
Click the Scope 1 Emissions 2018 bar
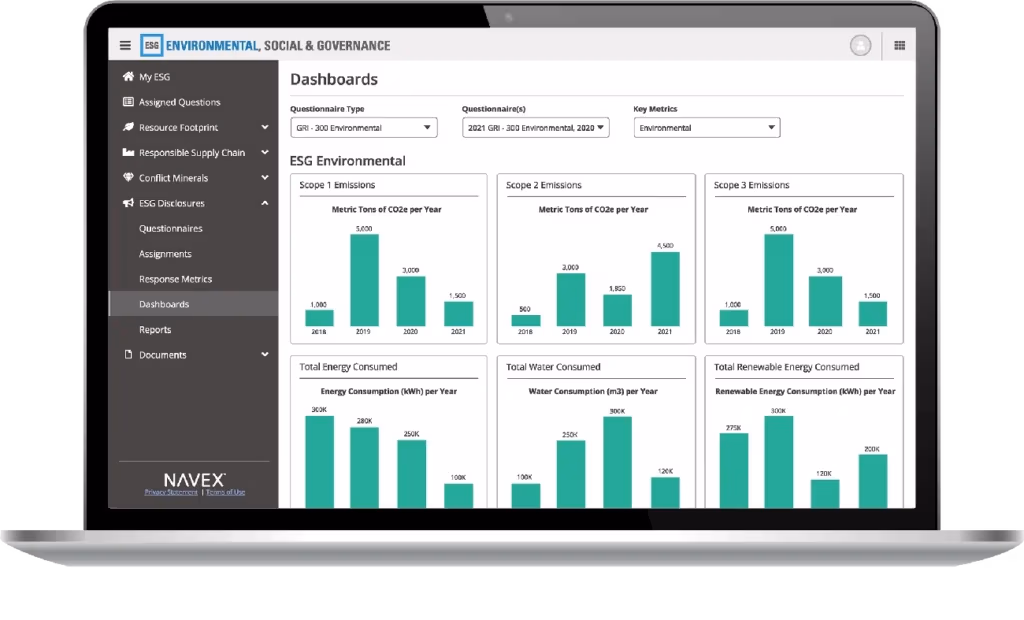tap(319, 318)
